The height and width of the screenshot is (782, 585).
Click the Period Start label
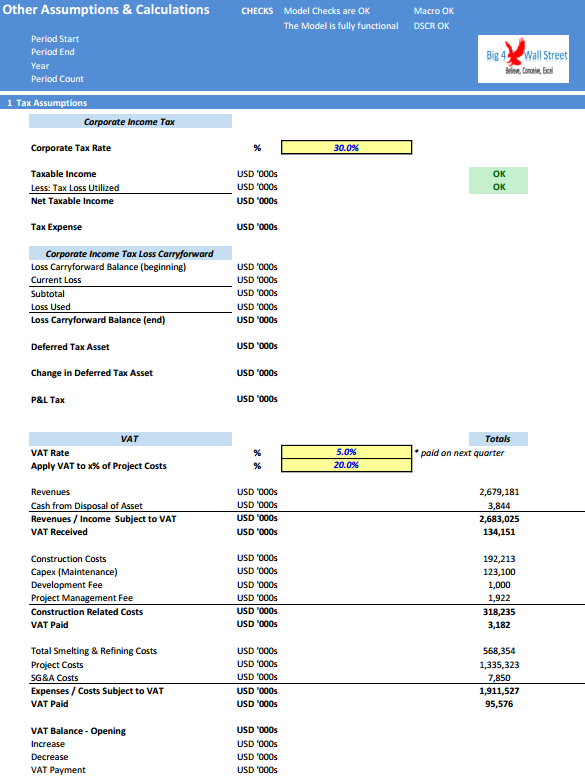tap(55, 39)
